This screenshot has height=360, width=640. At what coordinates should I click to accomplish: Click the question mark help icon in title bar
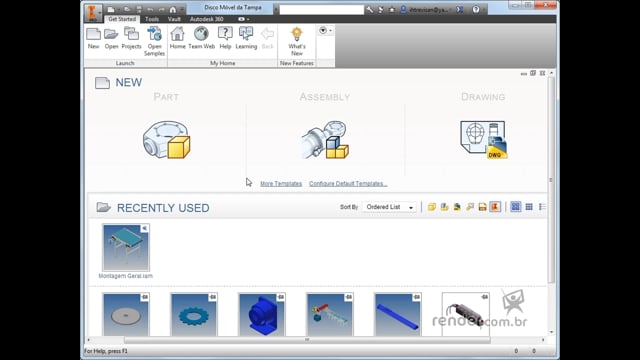[x=476, y=9]
